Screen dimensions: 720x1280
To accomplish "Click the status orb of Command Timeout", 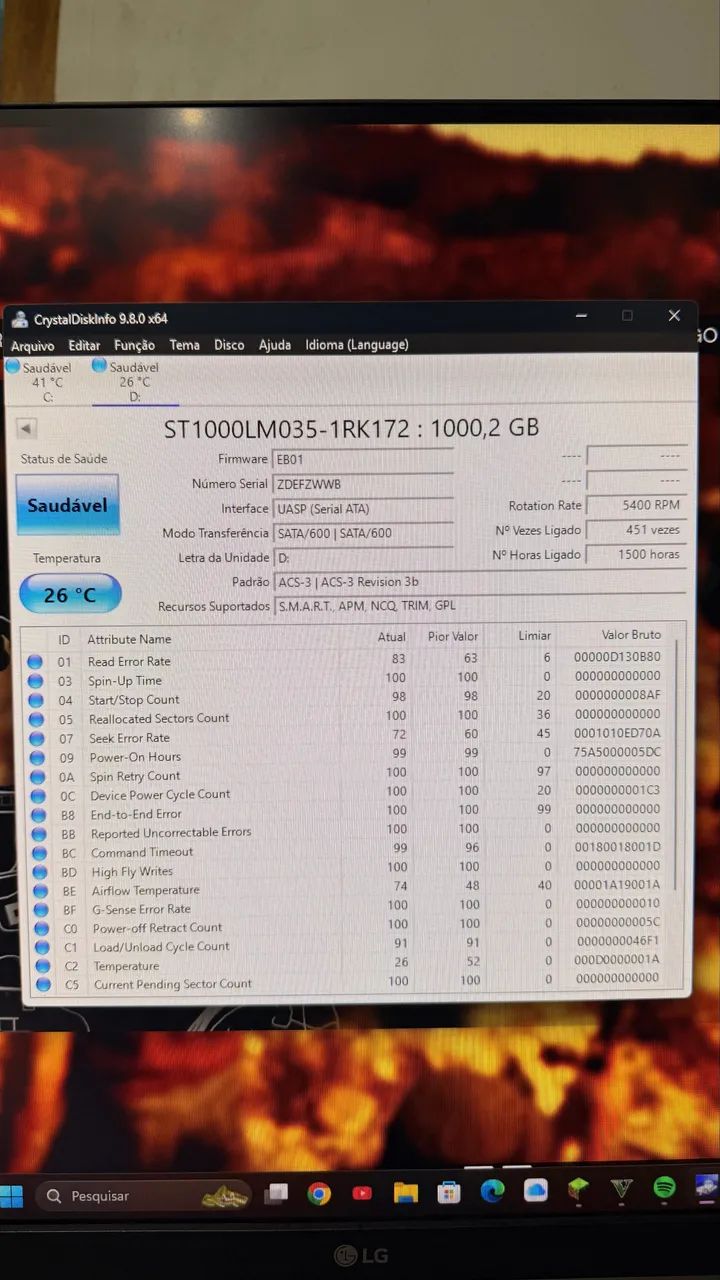I will pyautogui.click(x=40, y=853).
